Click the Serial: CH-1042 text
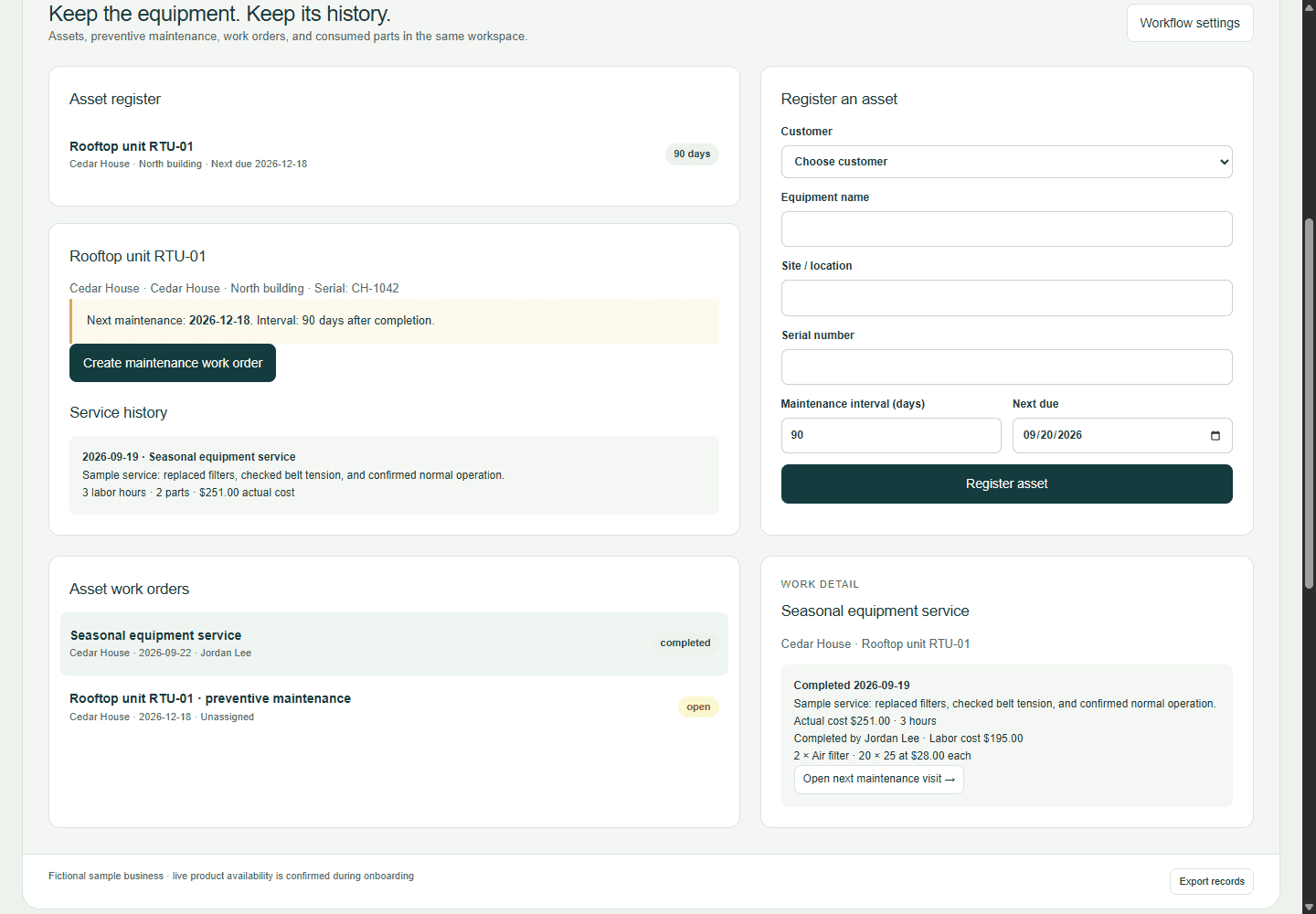1316x914 pixels. (x=356, y=289)
